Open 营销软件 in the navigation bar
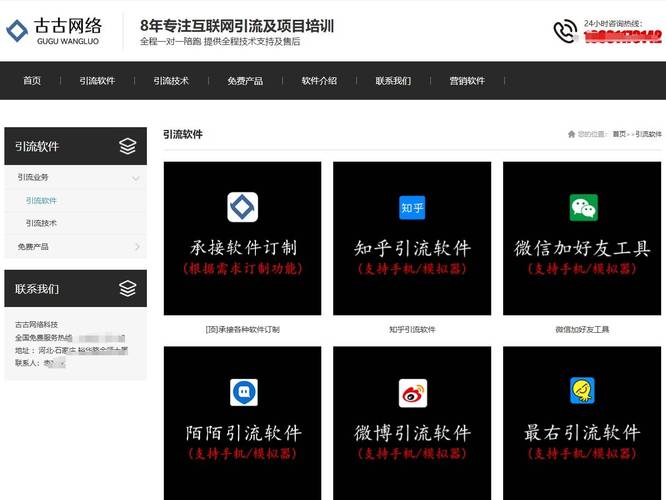 pos(467,81)
